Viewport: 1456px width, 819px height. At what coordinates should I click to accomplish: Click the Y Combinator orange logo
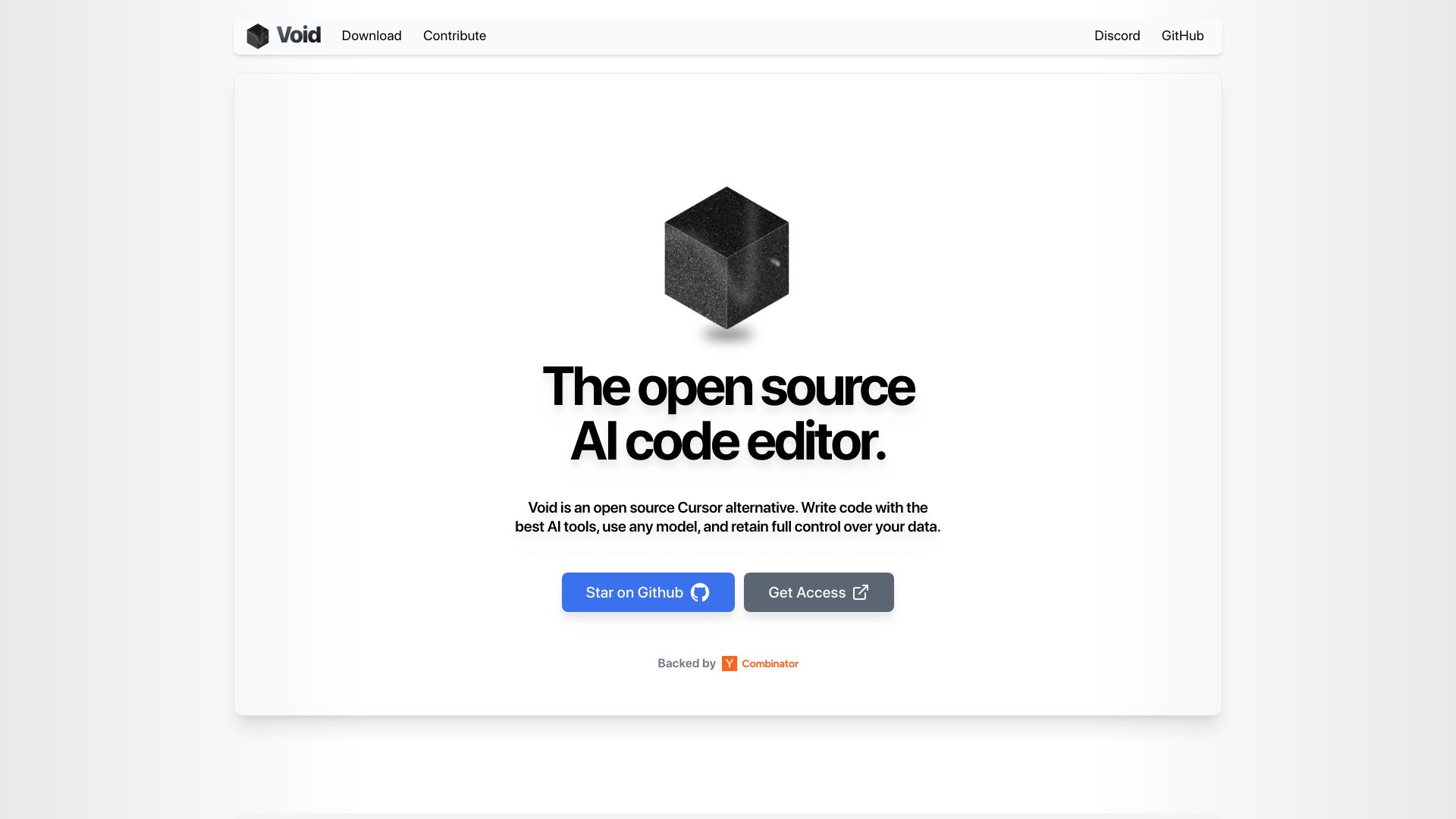730,664
